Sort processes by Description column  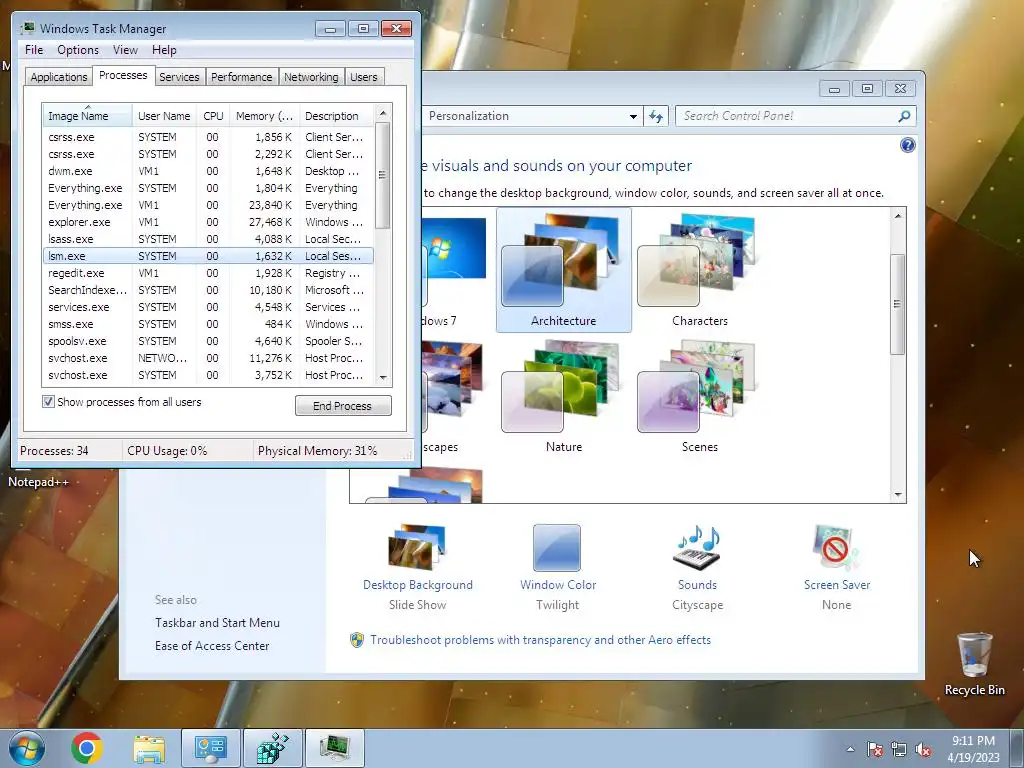point(336,116)
